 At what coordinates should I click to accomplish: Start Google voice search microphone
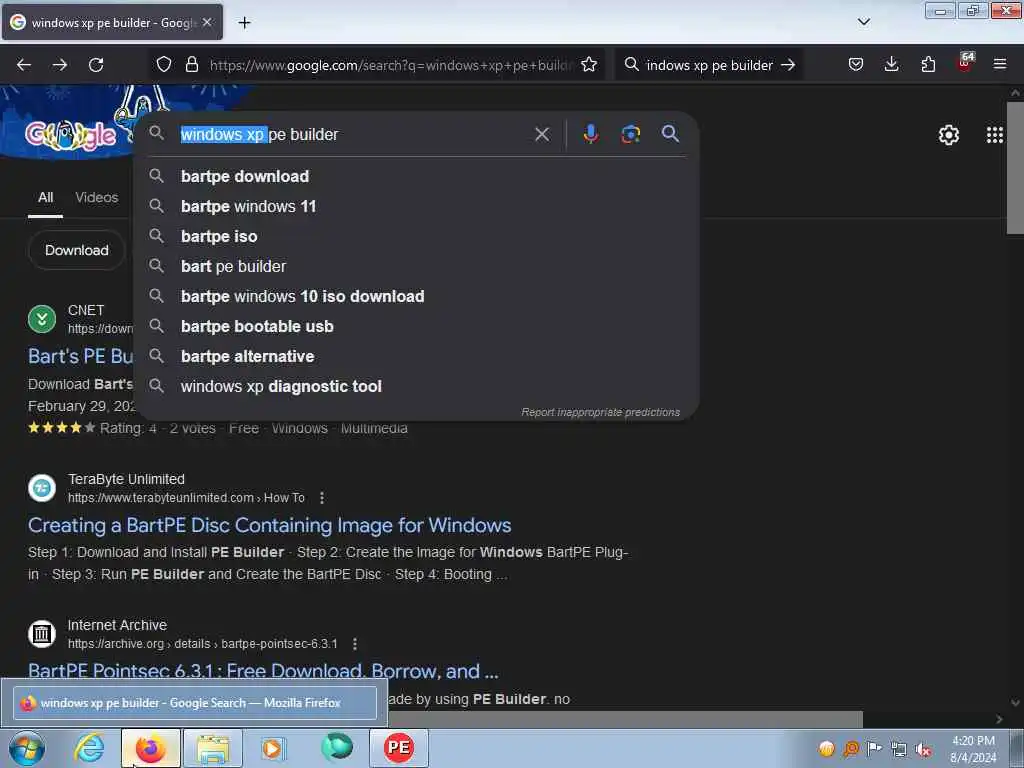[x=590, y=134]
